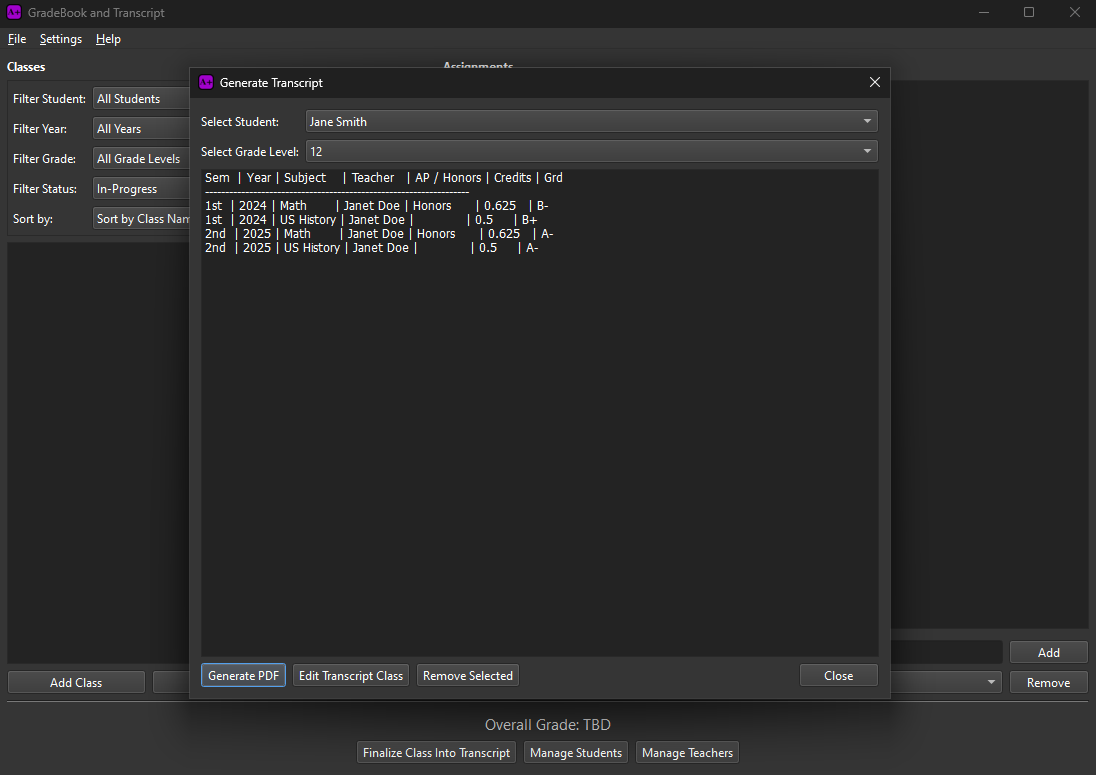Open the Filter Year combo box

tap(141, 129)
